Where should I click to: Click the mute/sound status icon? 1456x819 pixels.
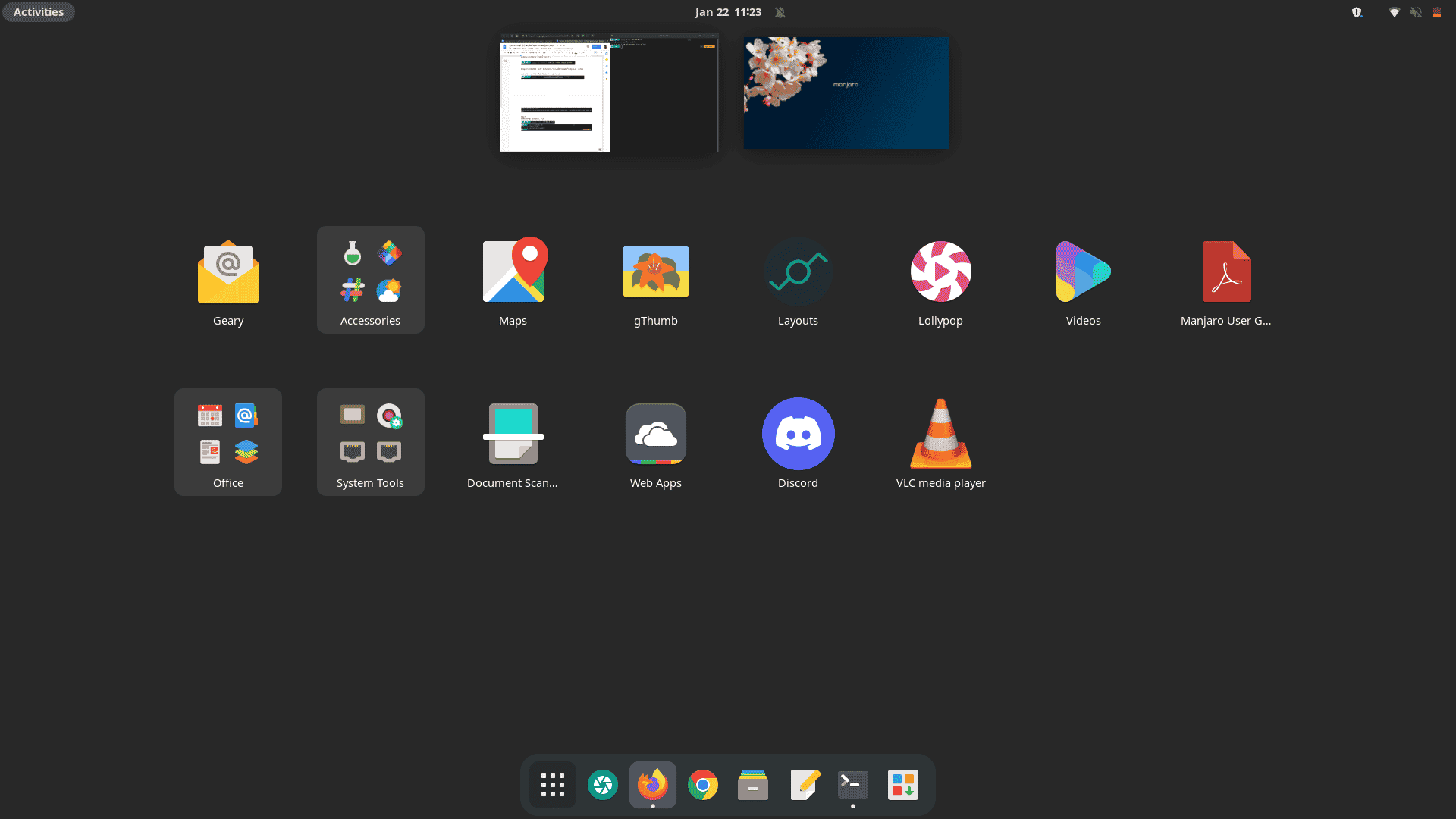point(1417,11)
